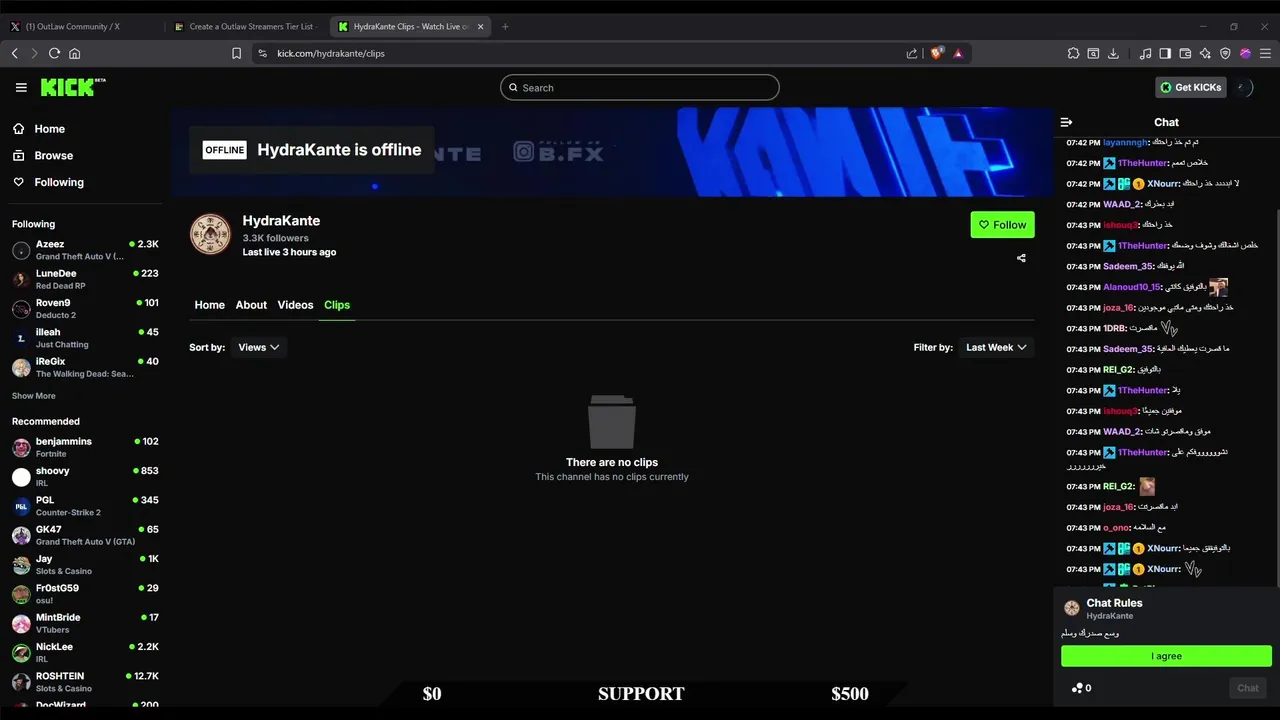
Task: Open MintBride recommended channel
Action: (x=85, y=623)
